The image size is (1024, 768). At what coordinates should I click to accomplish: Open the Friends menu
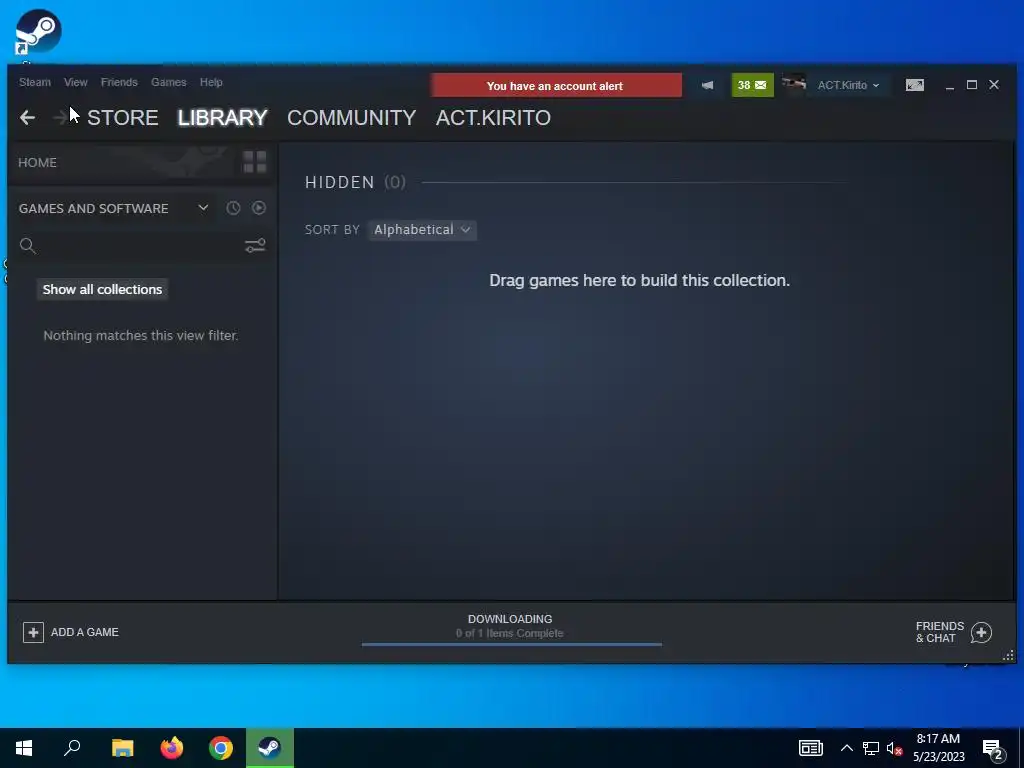119,82
